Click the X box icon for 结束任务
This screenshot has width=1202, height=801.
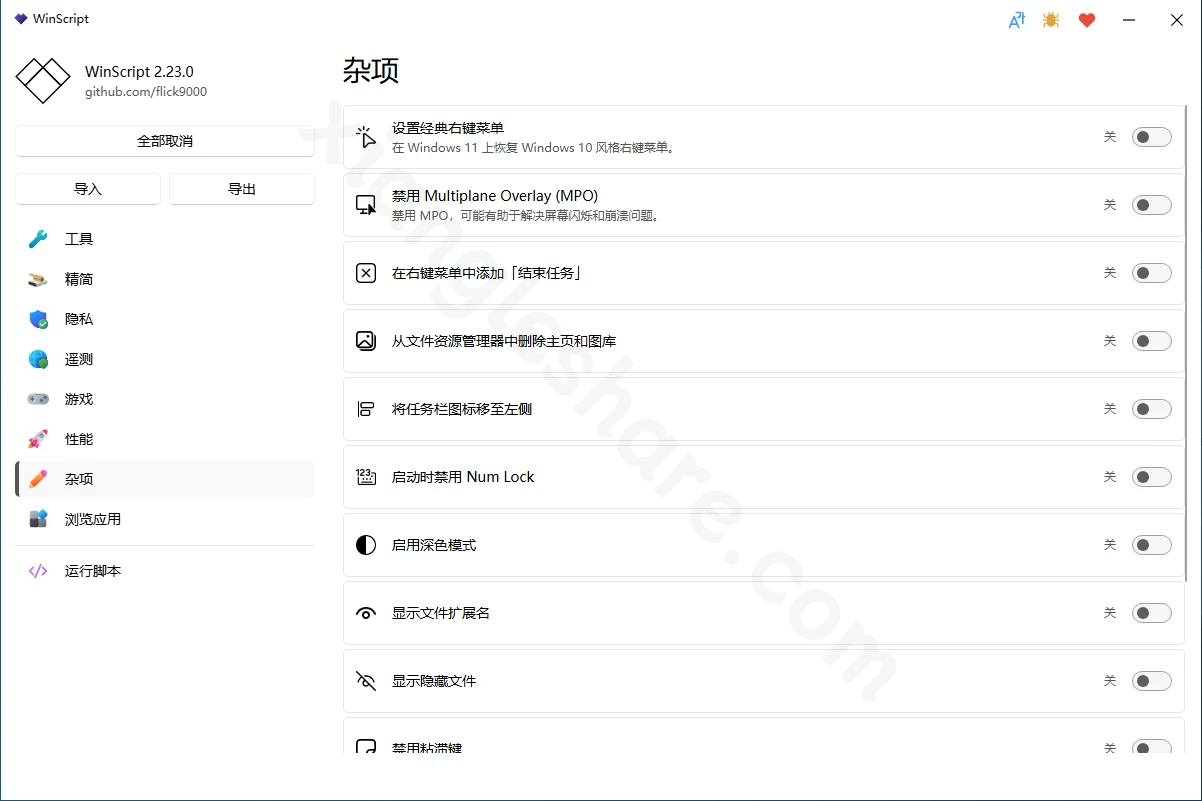pos(366,273)
